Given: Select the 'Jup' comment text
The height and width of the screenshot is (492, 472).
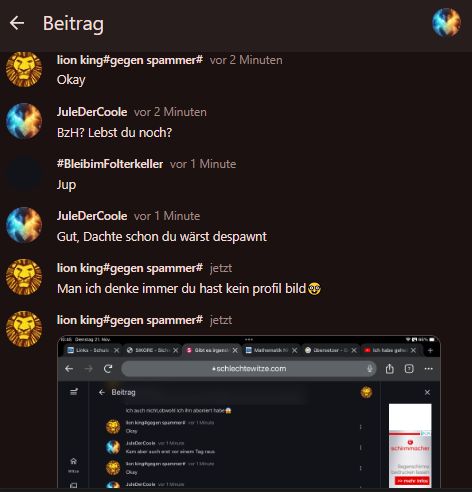Looking at the screenshot, I should click(x=66, y=185).
